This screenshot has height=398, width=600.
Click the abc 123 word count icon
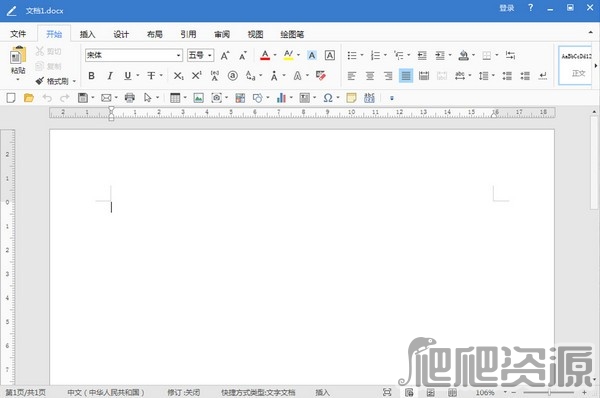point(369,98)
